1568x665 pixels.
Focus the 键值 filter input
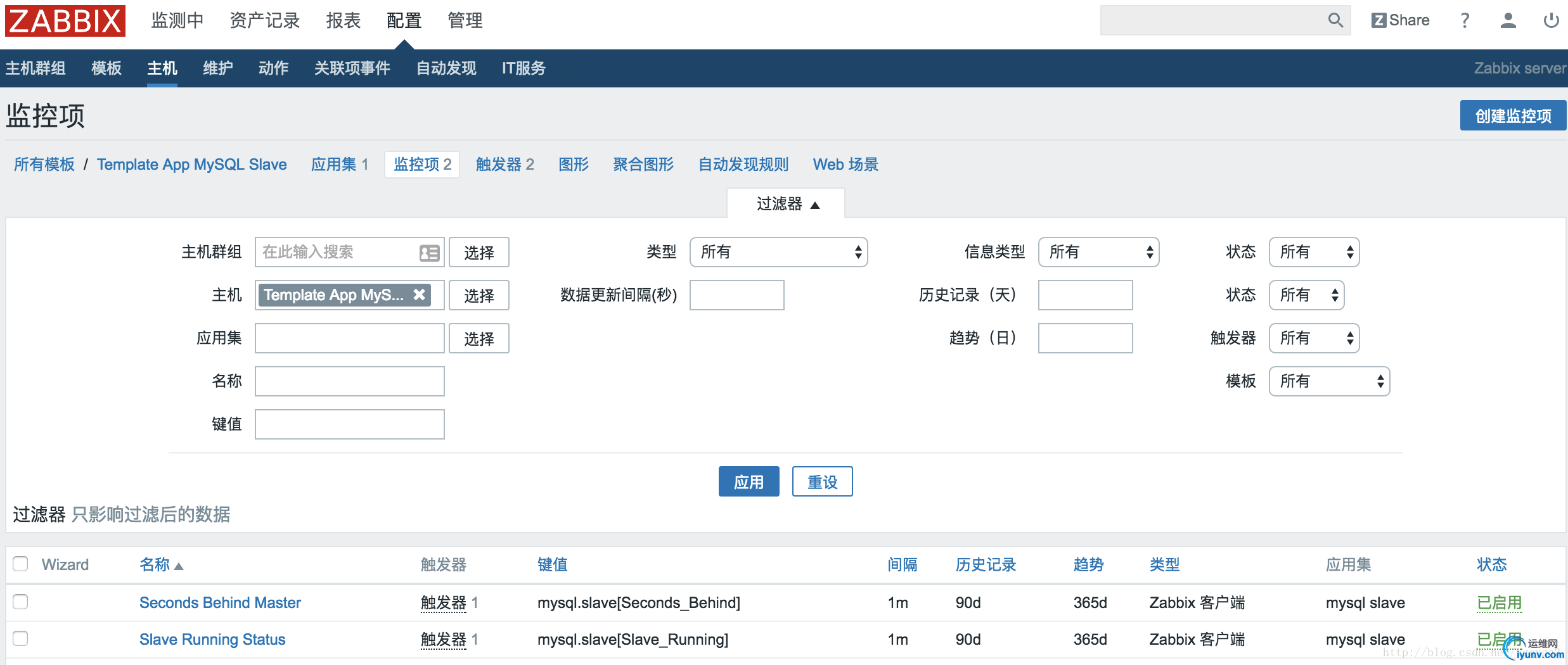[349, 424]
